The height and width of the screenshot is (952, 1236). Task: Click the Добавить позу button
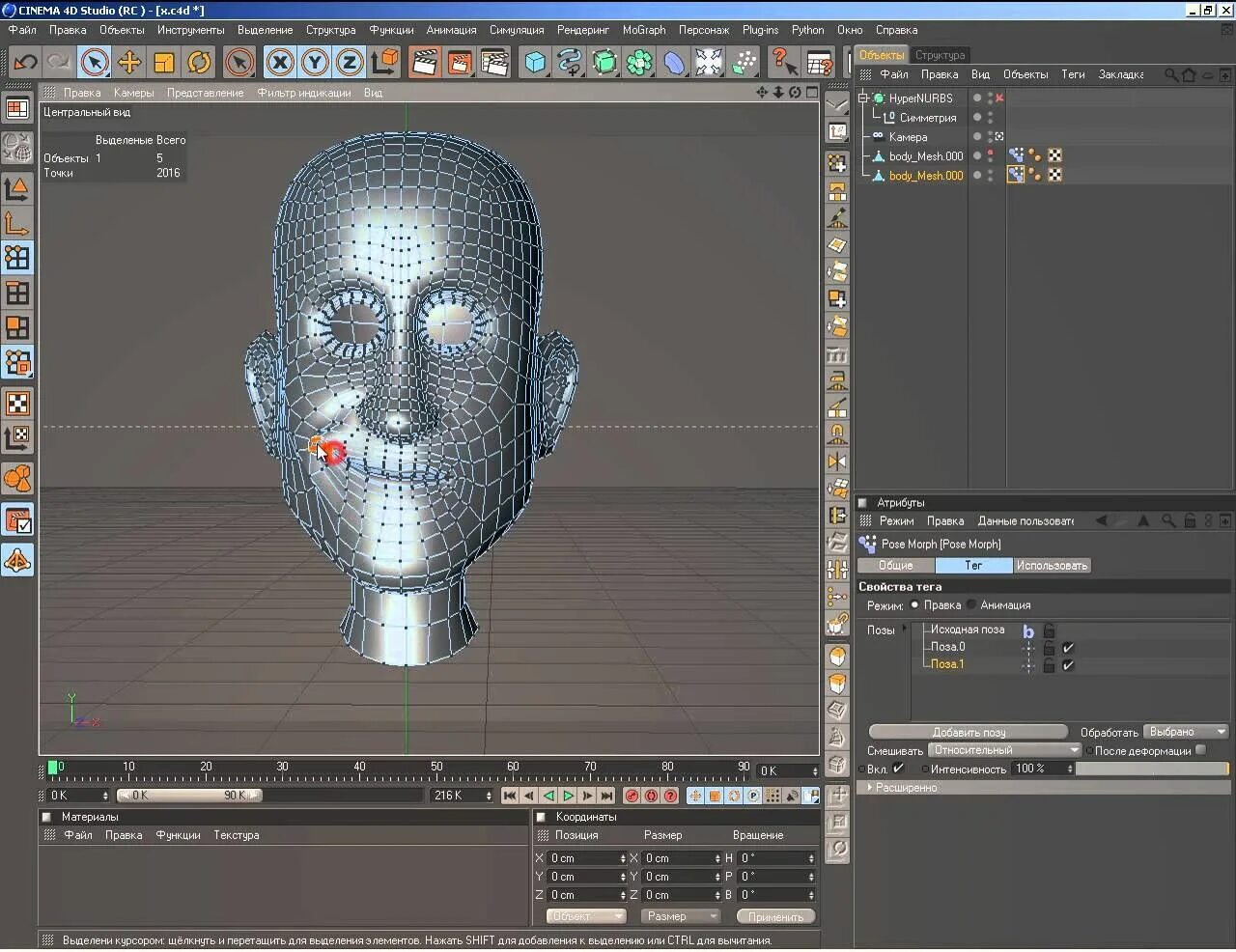coord(969,732)
